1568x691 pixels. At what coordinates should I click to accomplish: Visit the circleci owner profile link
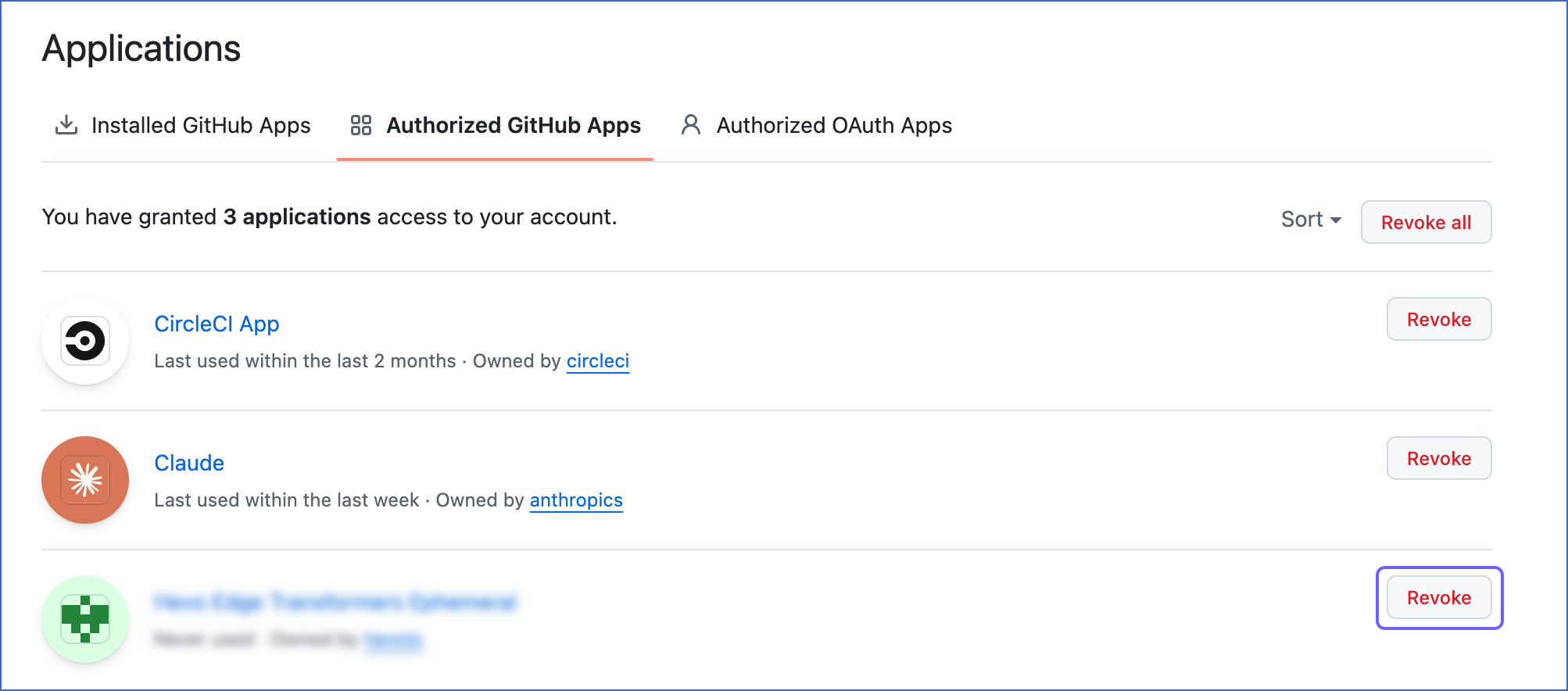(598, 361)
